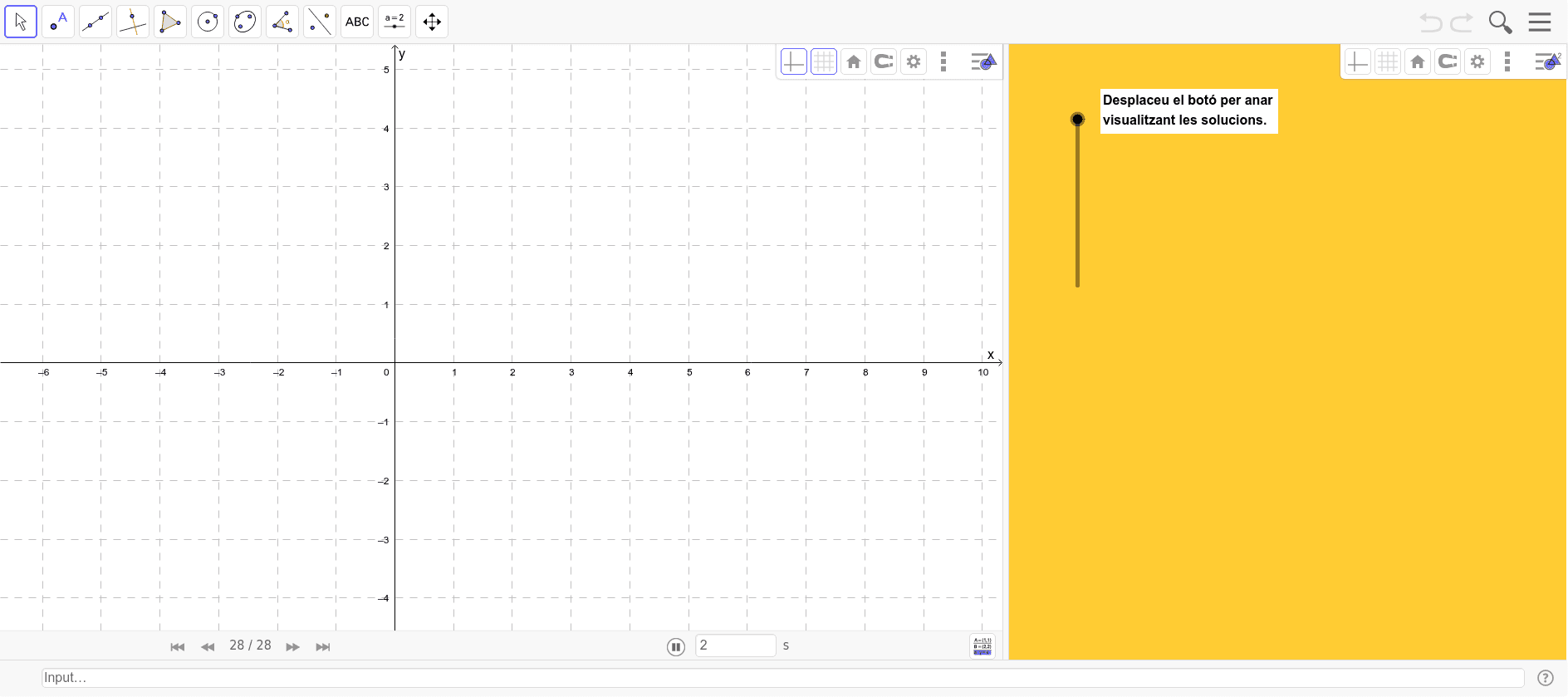The width and height of the screenshot is (1568, 697).
Task: Select the Ellipse conic tool
Action: coord(245,22)
